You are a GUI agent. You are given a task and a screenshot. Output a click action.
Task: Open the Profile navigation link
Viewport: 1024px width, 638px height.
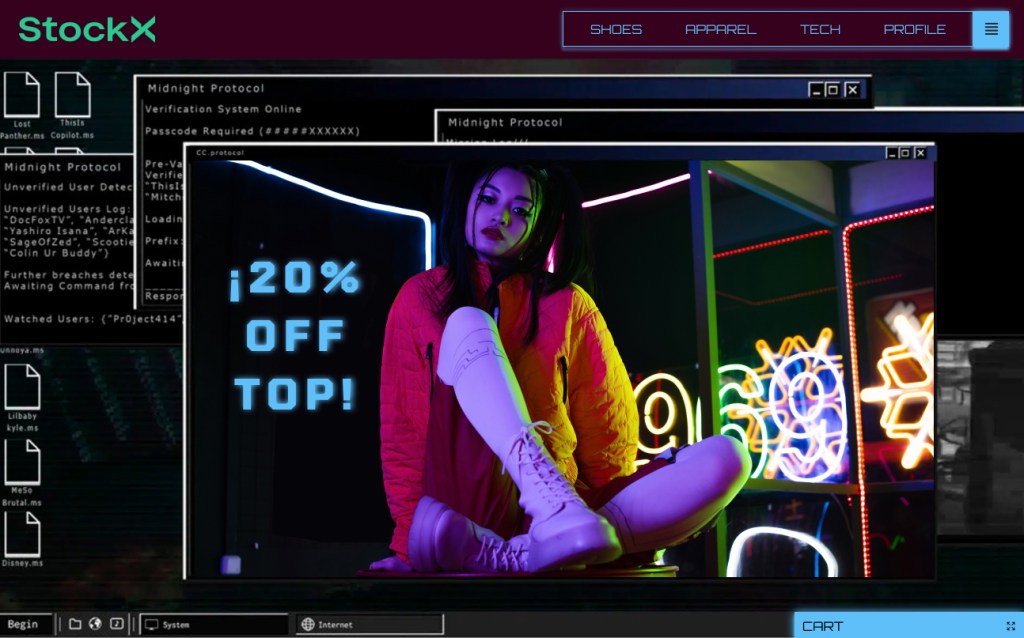pos(914,29)
